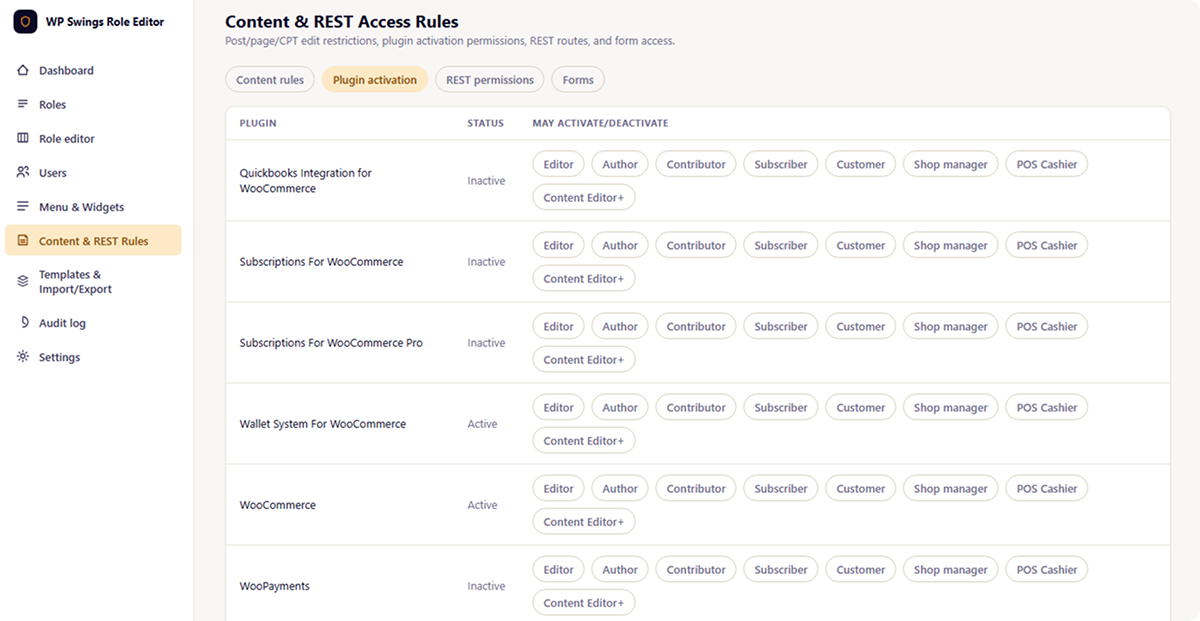Click the Audit log icon
Screen dimensions: 1200x621
[23, 323]
